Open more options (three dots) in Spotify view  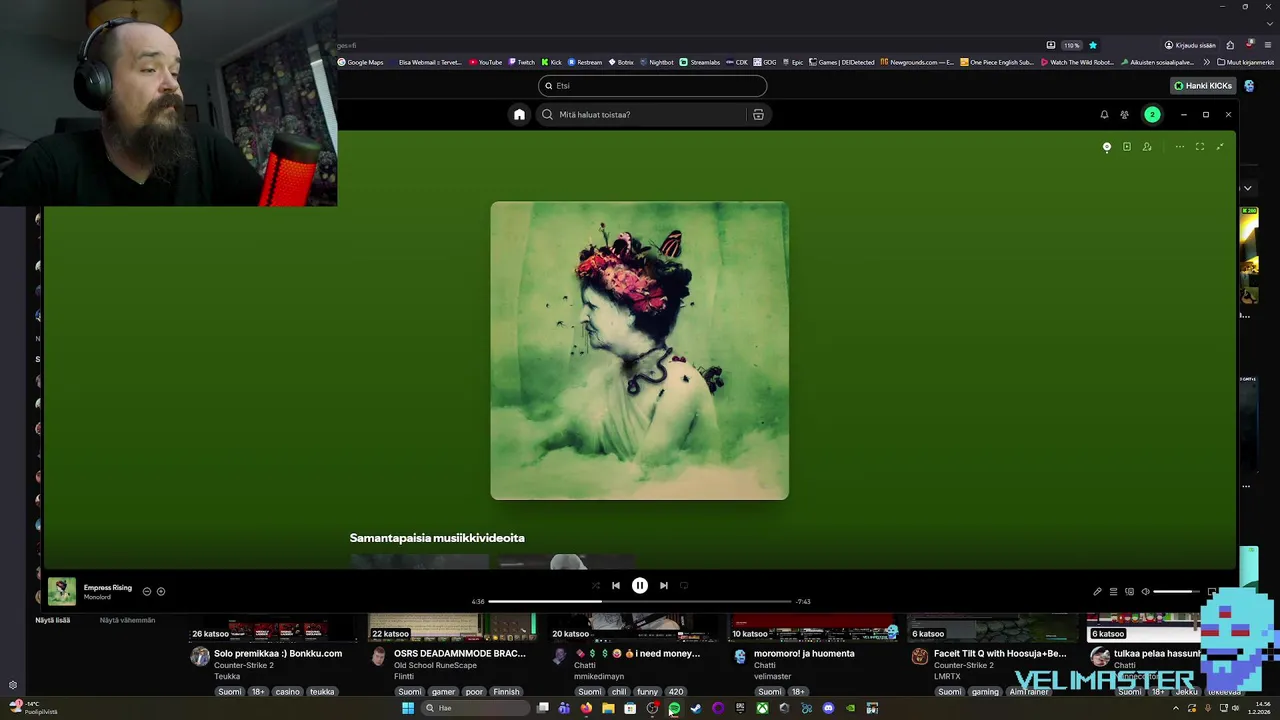pos(1180,147)
